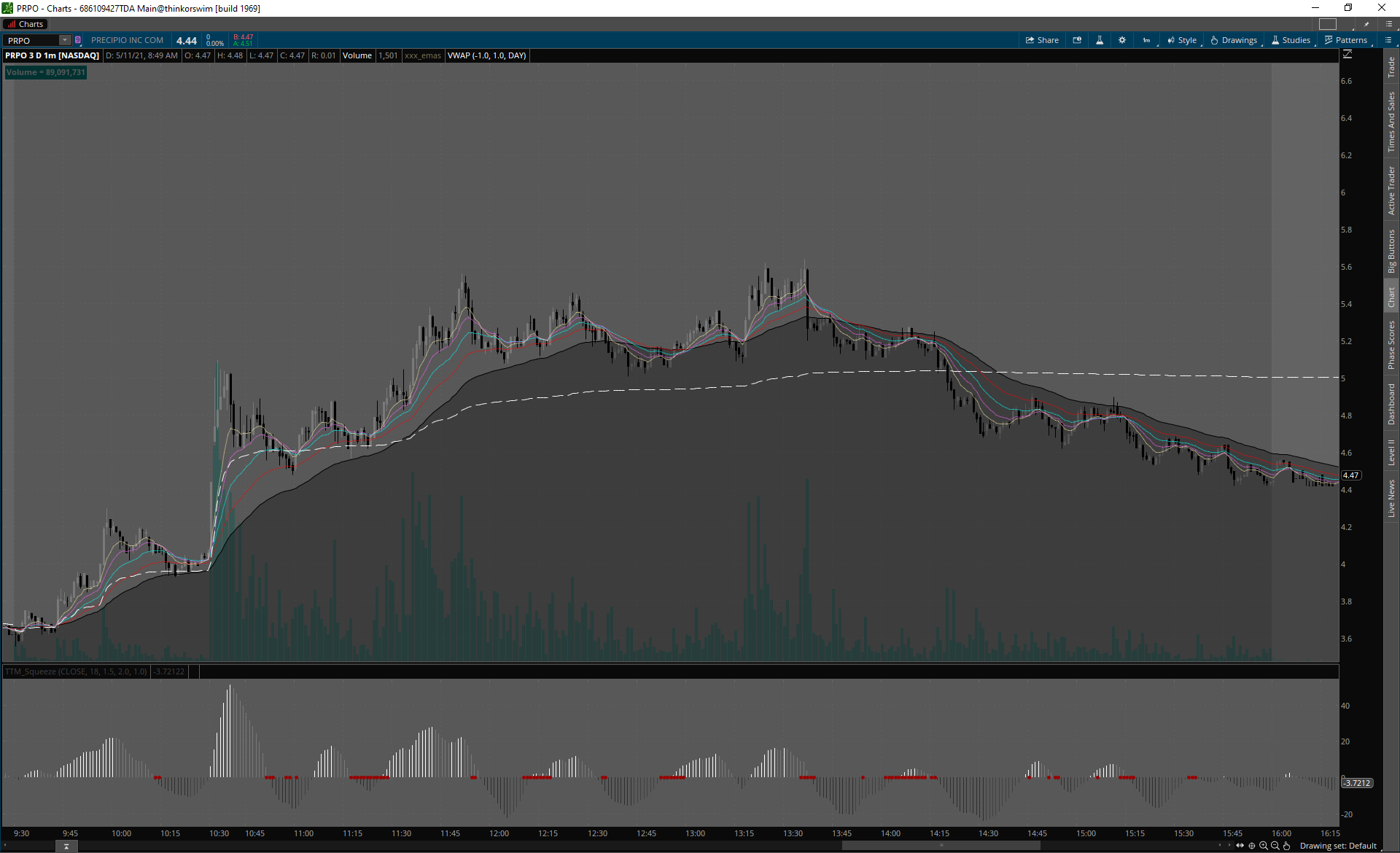Image resolution: width=1400 pixels, height=853 pixels.
Task: Open the 1m timeframe dropdown
Action: coord(1147,40)
